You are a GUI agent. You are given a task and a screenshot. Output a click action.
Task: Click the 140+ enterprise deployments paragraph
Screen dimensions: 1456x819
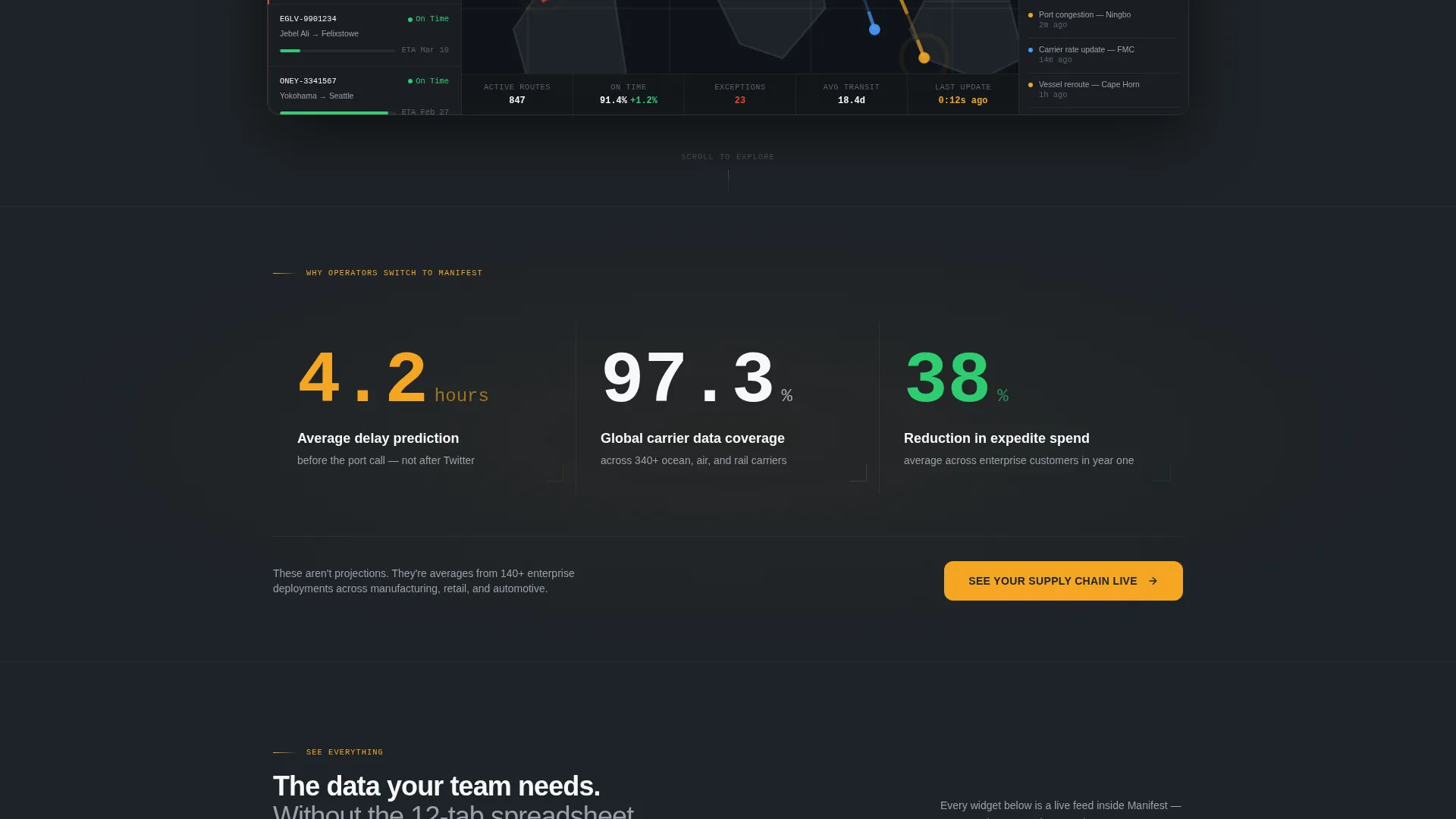coord(424,581)
